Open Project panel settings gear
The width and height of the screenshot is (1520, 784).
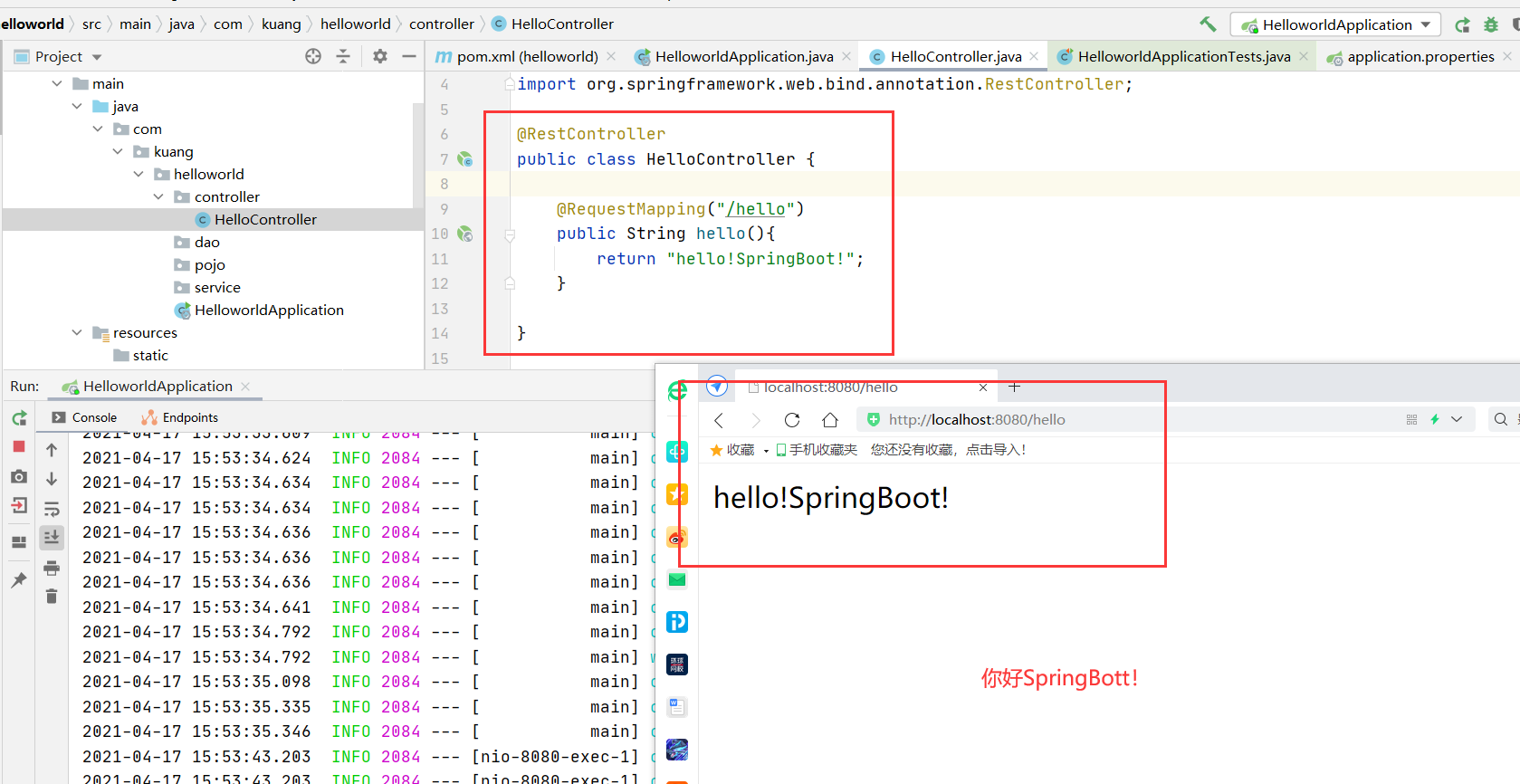coord(380,56)
